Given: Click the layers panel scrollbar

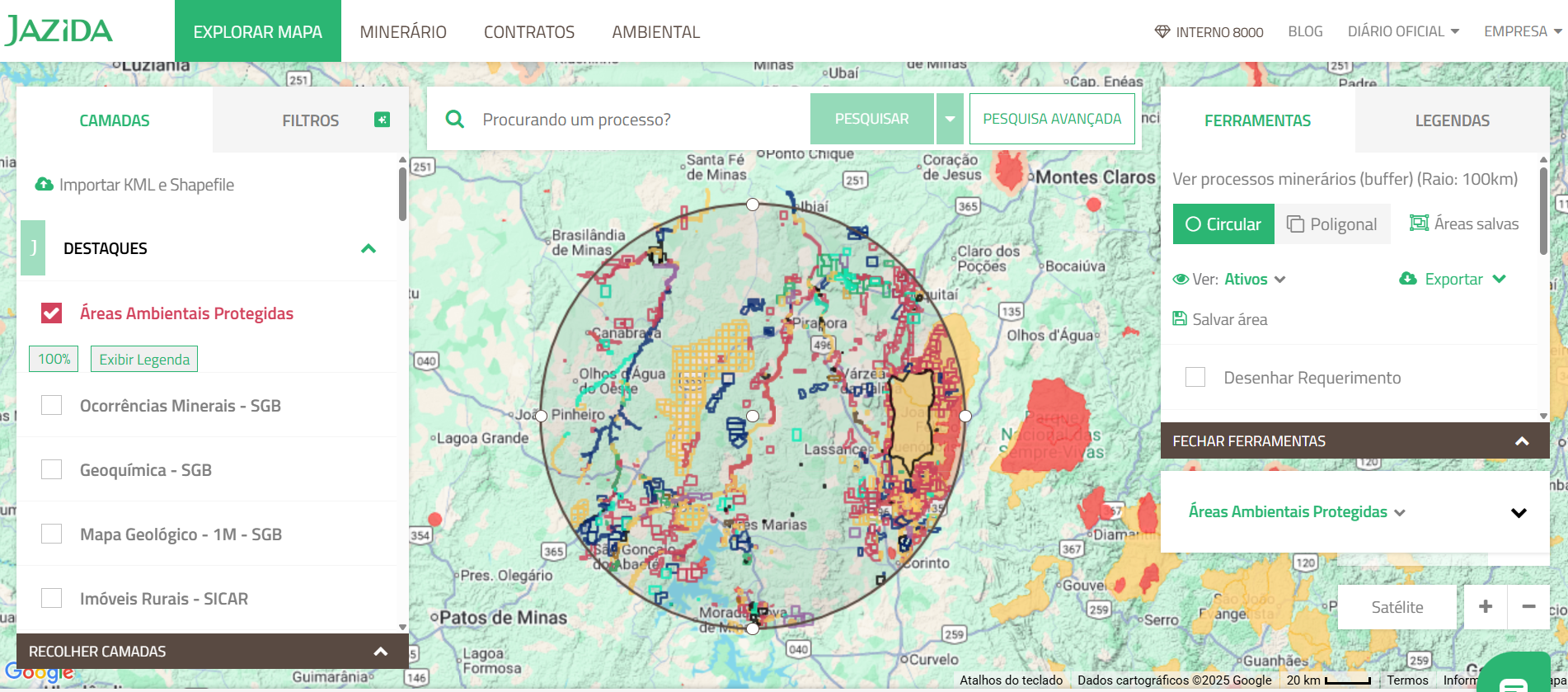Looking at the screenshot, I should [403, 195].
